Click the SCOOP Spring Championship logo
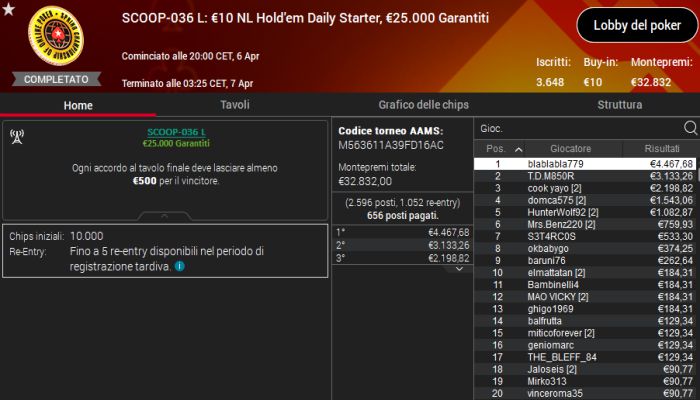The width and height of the screenshot is (700, 400). pos(56,36)
